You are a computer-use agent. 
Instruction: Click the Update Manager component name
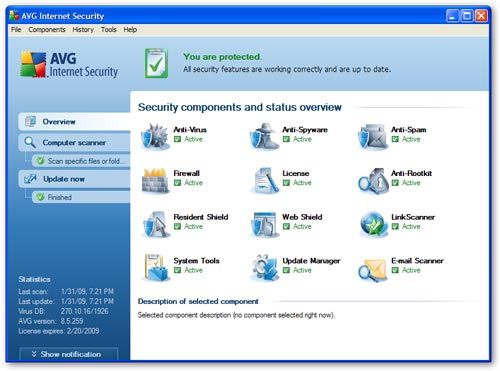(x=311, y=261)
